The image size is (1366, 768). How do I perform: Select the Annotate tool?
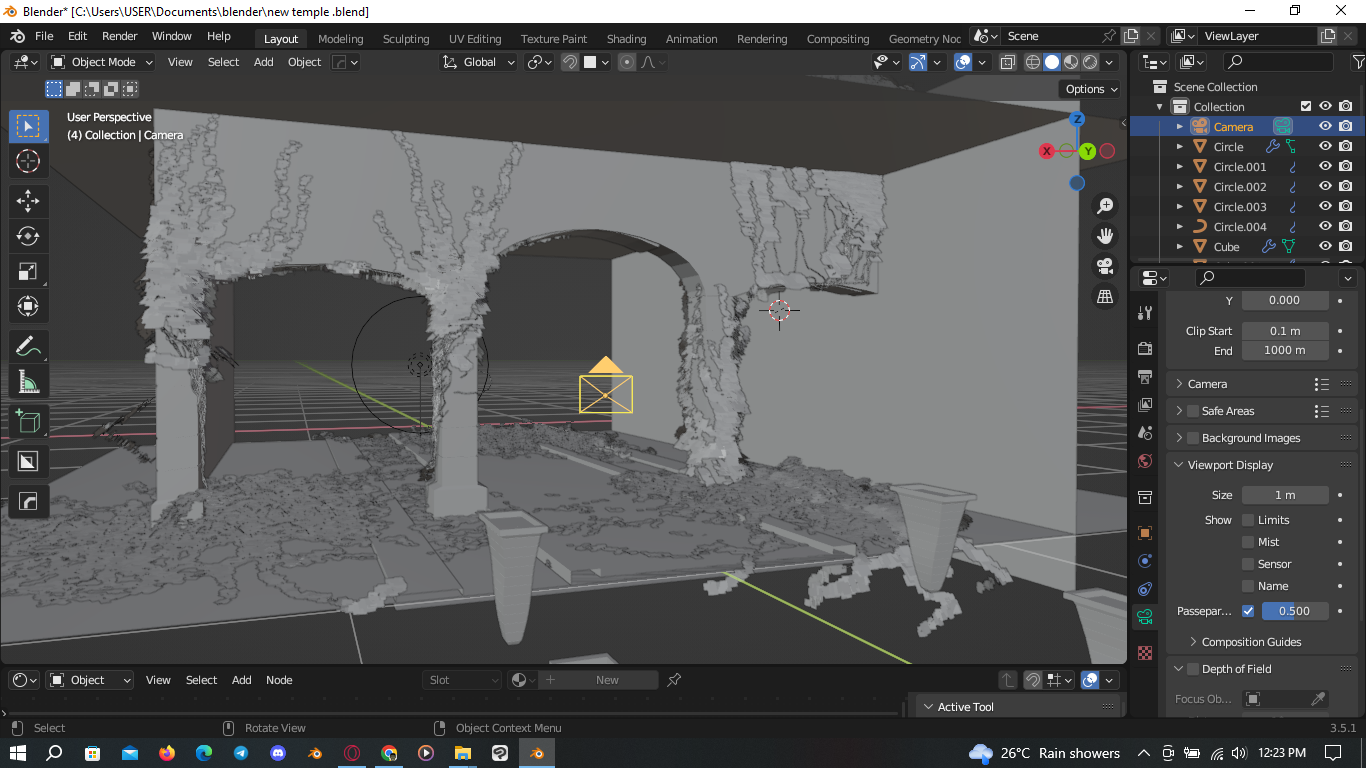(28, 347)
